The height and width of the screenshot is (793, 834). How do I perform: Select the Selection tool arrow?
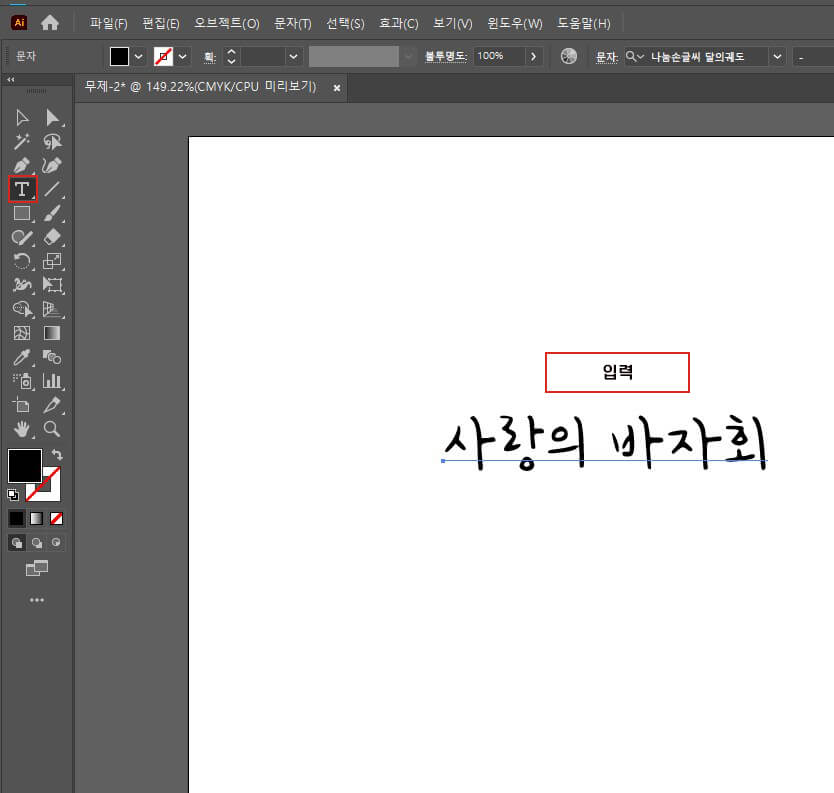click(x=22, y=118)
